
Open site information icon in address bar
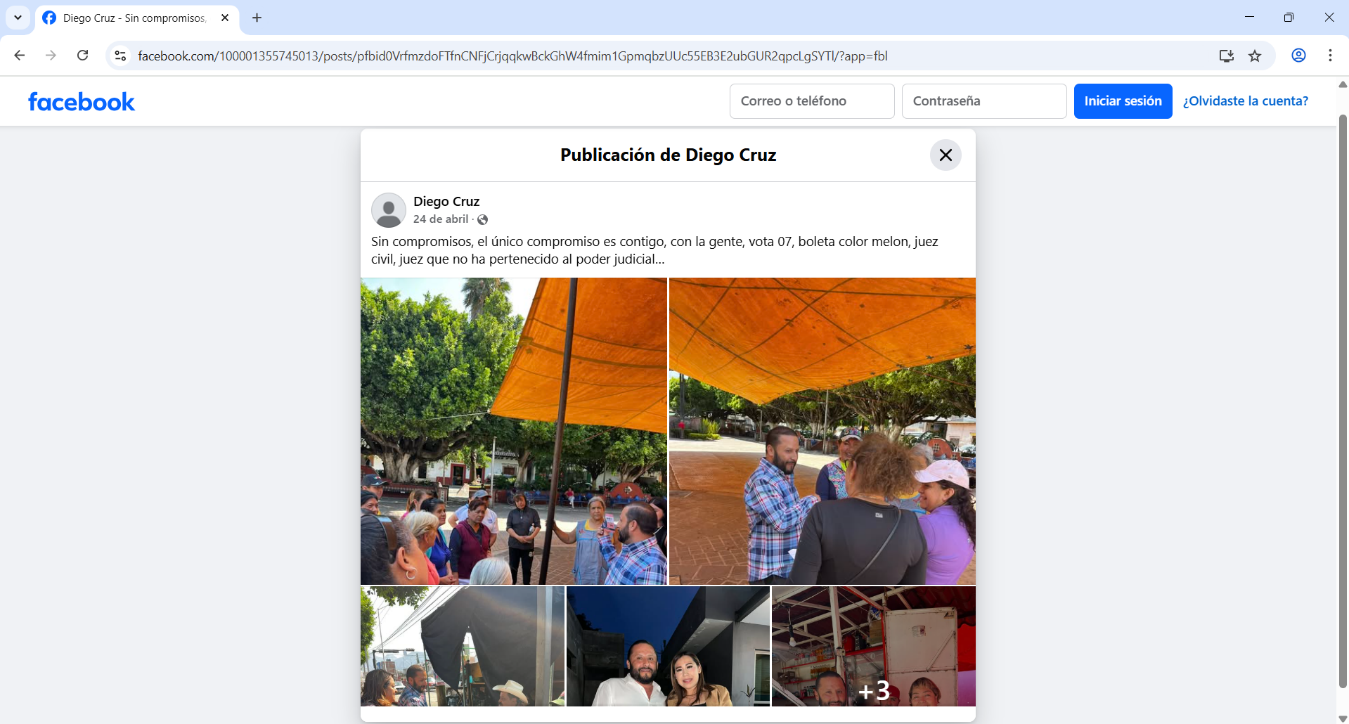[120, 56]
